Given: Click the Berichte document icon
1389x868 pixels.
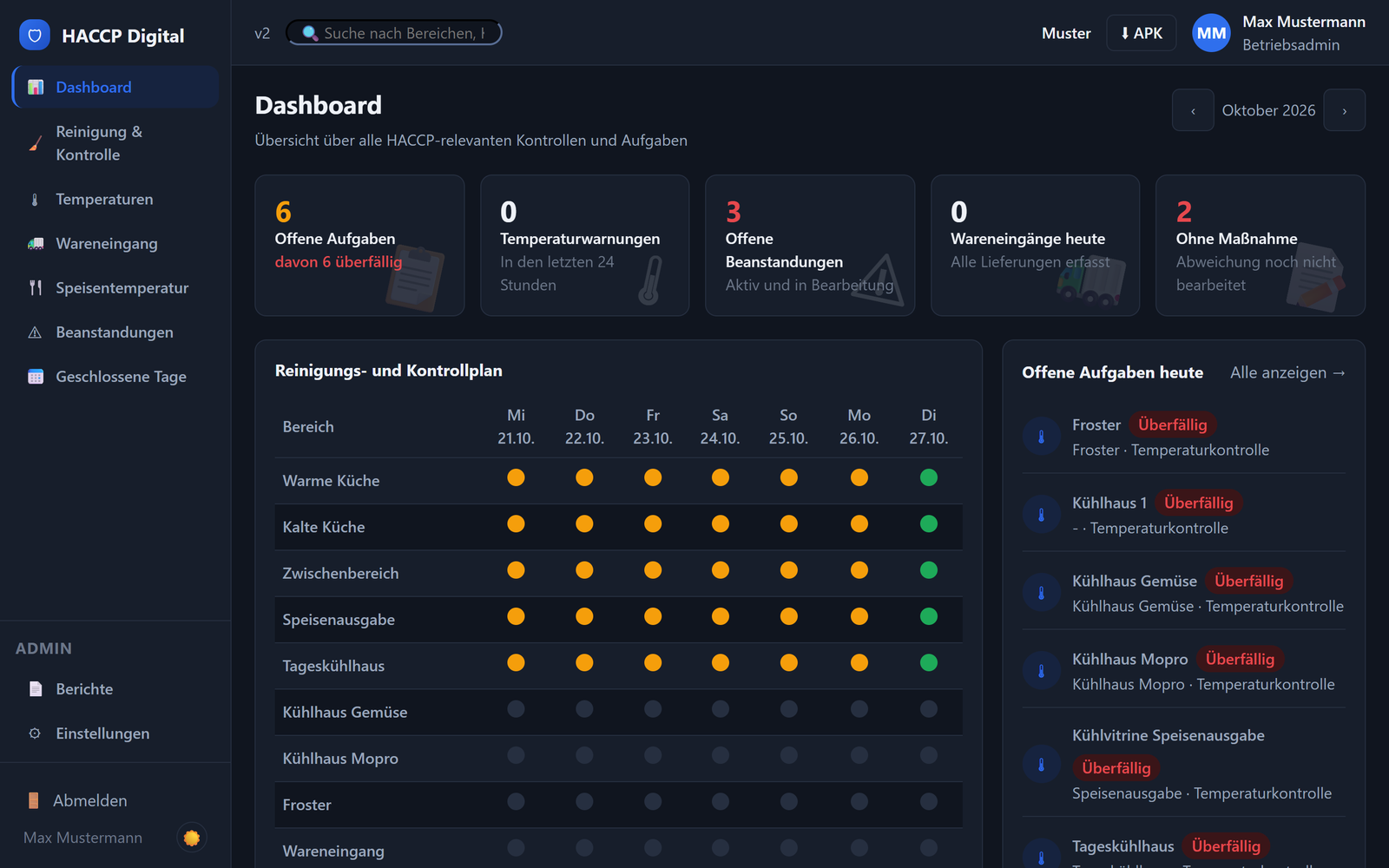Looking at the screenshot, I should 36,688.
